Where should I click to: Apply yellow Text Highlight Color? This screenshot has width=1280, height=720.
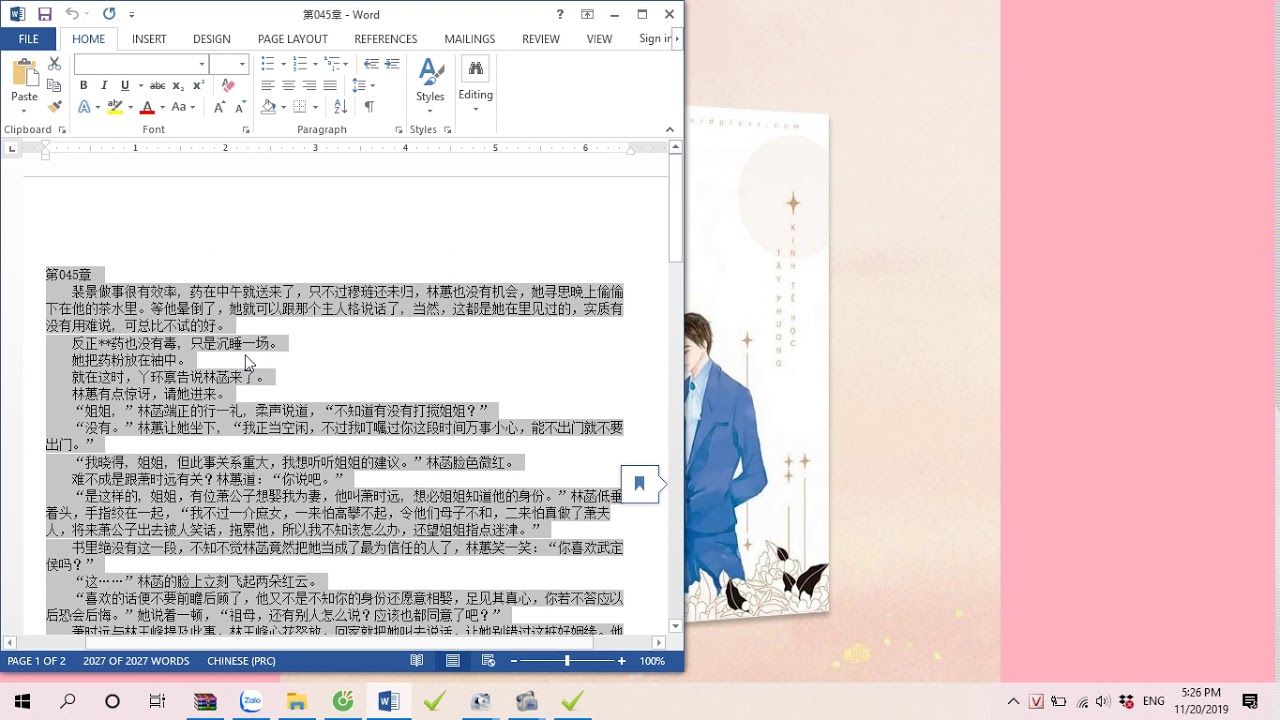115,107
